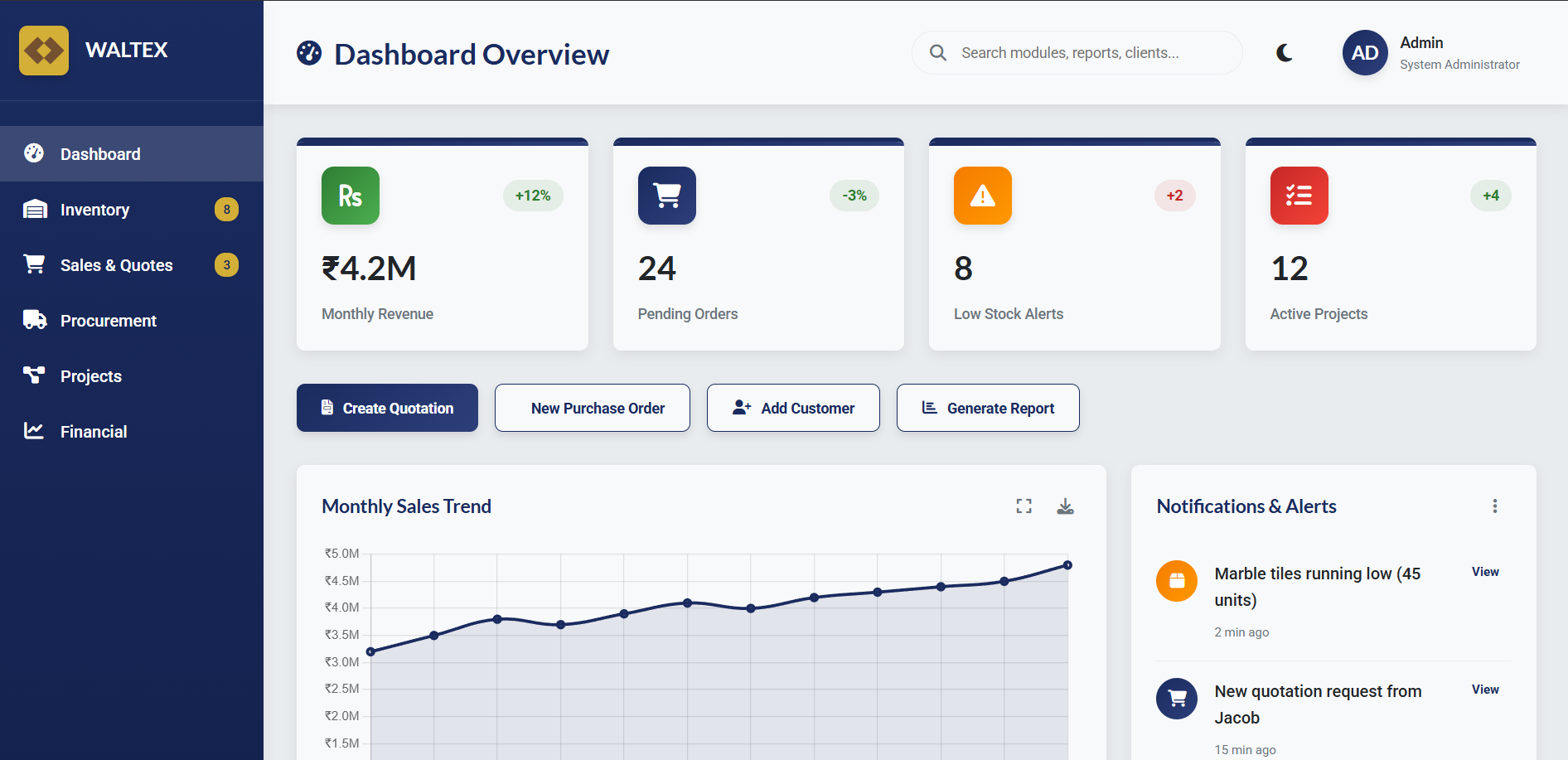1568x760 pixels.
Task: Click the warning triangle icon on Low Stock Alerts
Action: (982, 196)
